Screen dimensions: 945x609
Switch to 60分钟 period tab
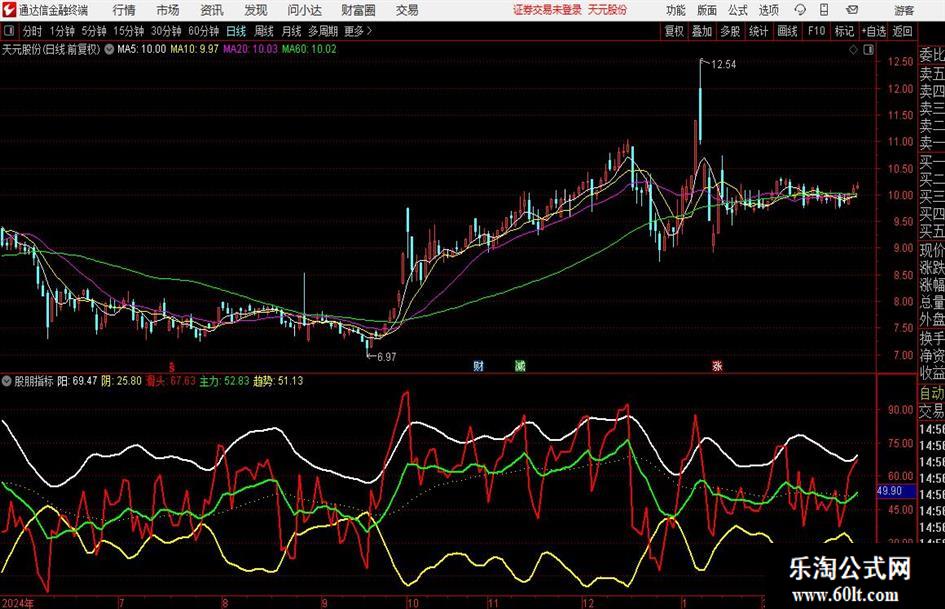203,31
